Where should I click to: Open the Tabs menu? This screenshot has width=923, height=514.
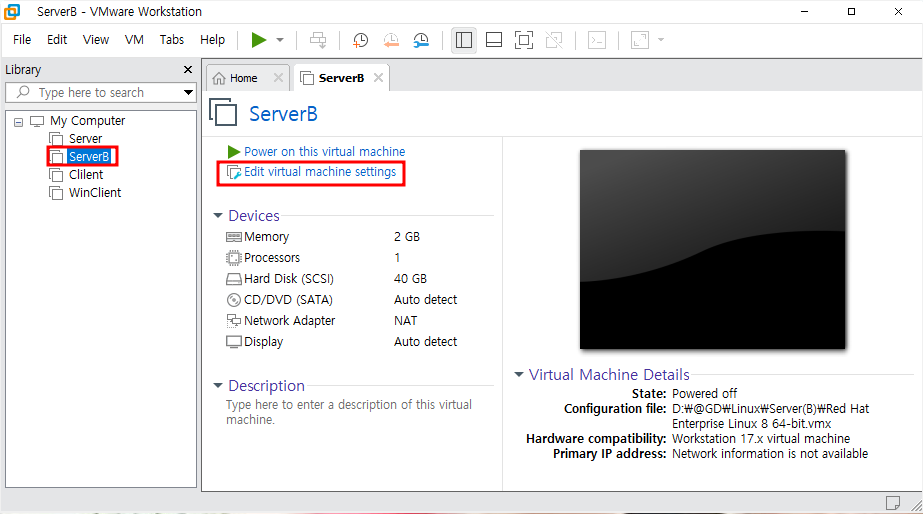tap(172, 39)
